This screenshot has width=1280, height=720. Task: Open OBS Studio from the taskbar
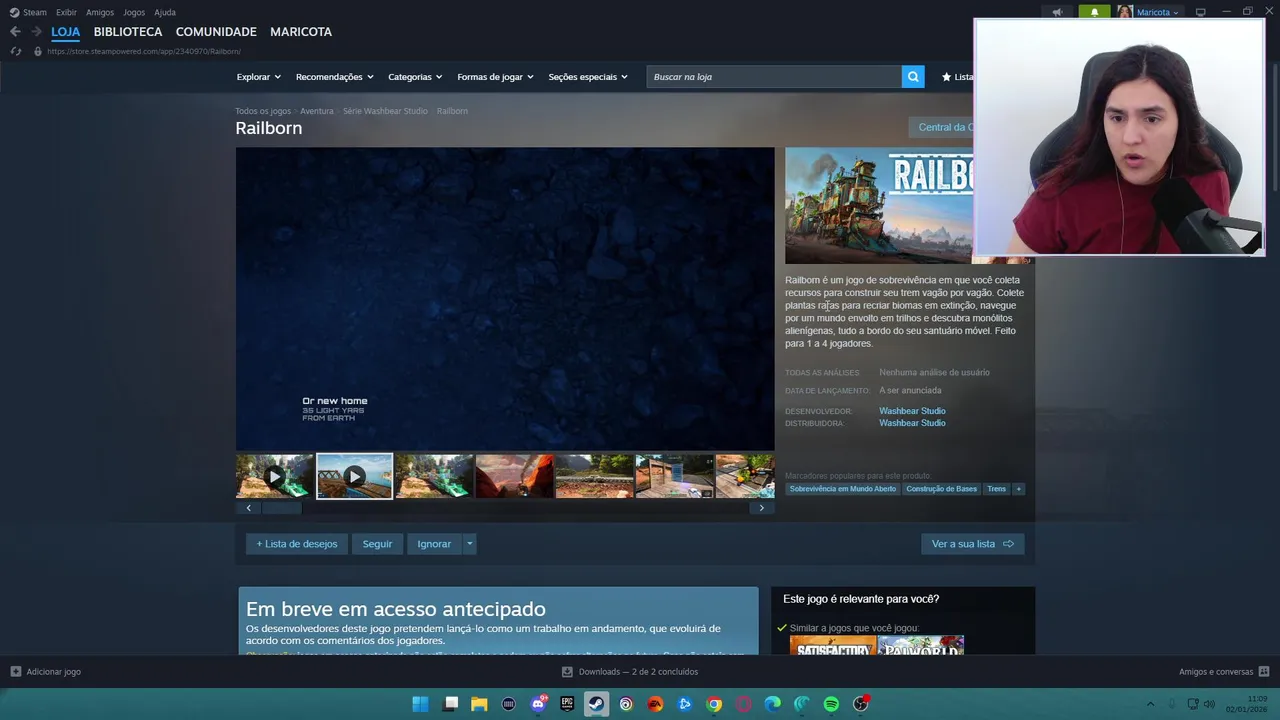[x=861, y=704]
